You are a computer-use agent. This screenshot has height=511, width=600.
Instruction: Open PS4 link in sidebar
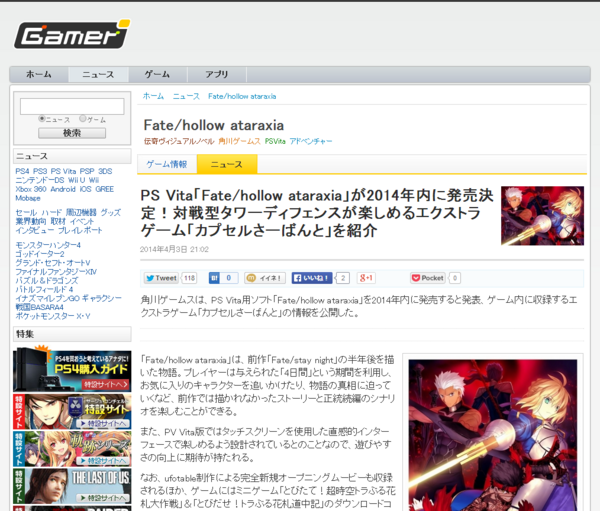[x=22, y=171]
